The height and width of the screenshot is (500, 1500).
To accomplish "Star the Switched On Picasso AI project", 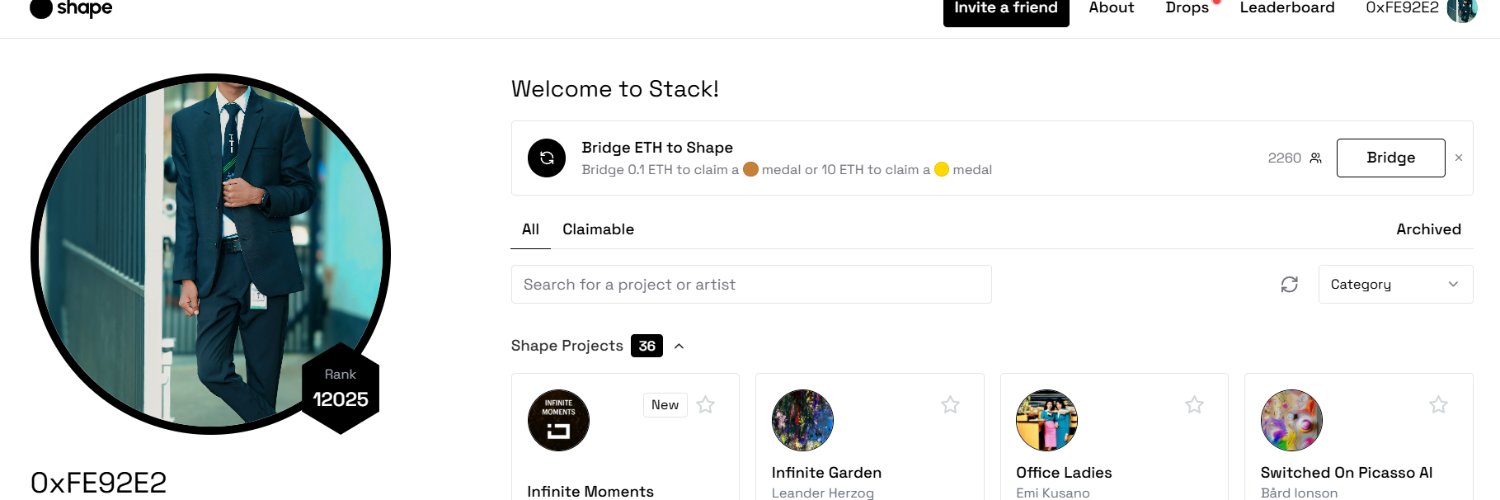I will click(1439, 404).
